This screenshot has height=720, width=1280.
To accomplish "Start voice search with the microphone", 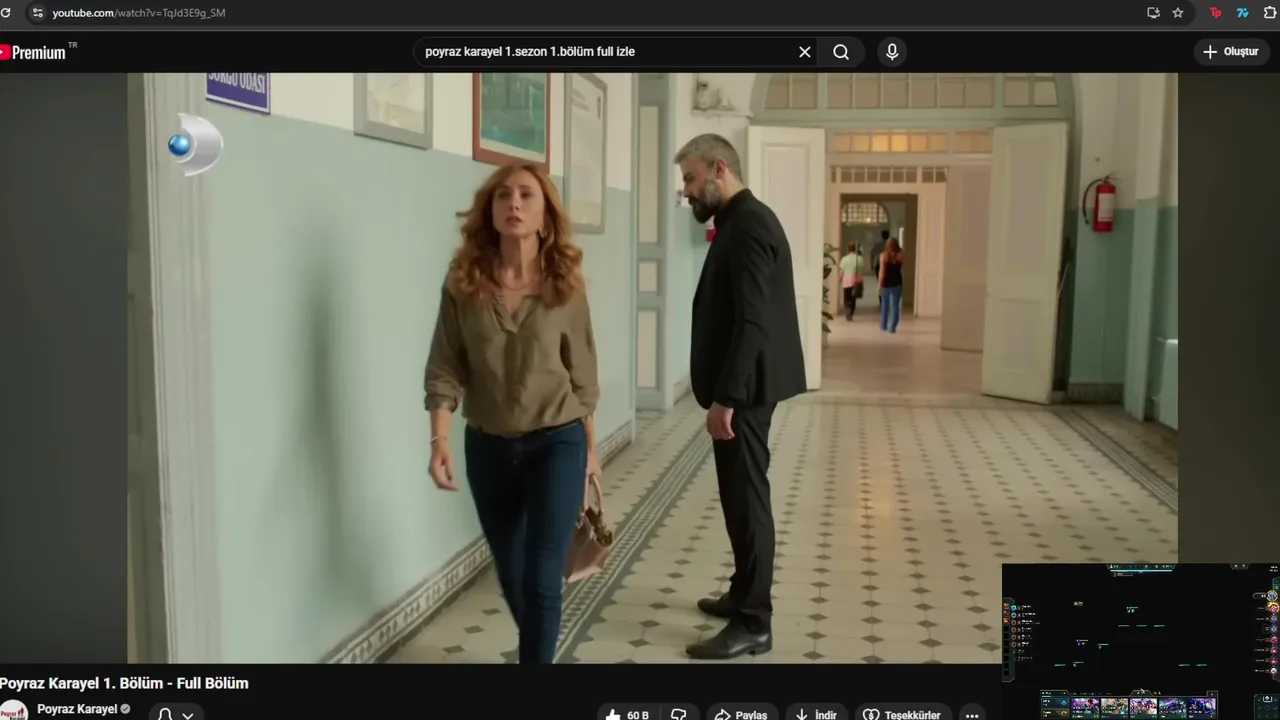I will (892, 52).
